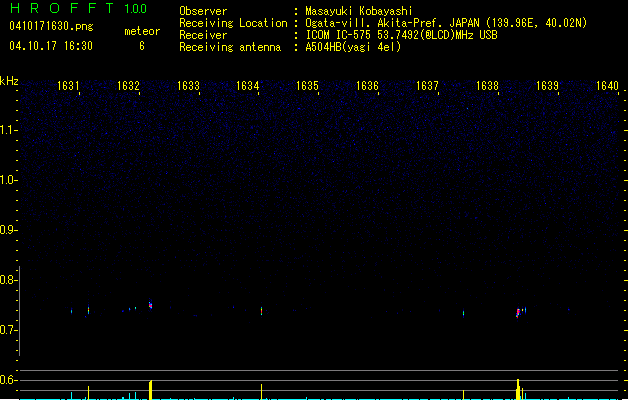Click the 0.9 kHz frequency label

8,230
